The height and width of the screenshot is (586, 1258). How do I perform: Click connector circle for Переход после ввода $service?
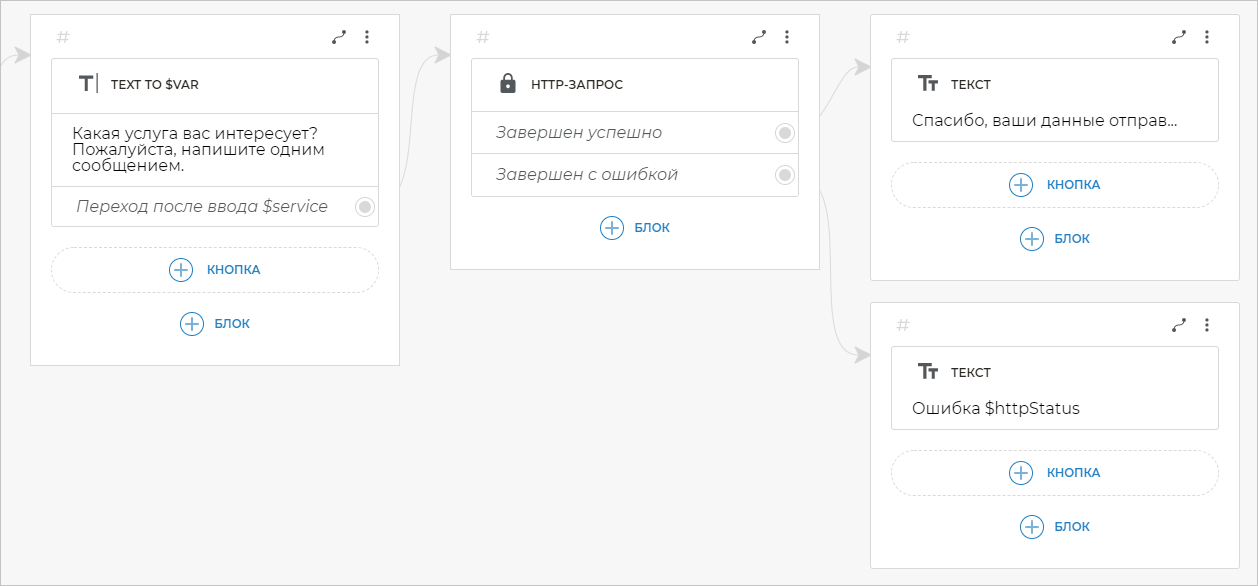tap(365, 207)
